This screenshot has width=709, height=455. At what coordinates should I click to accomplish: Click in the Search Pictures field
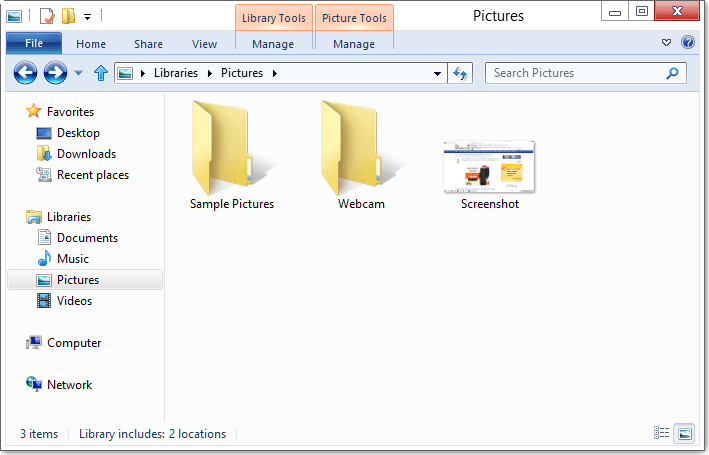575,73
